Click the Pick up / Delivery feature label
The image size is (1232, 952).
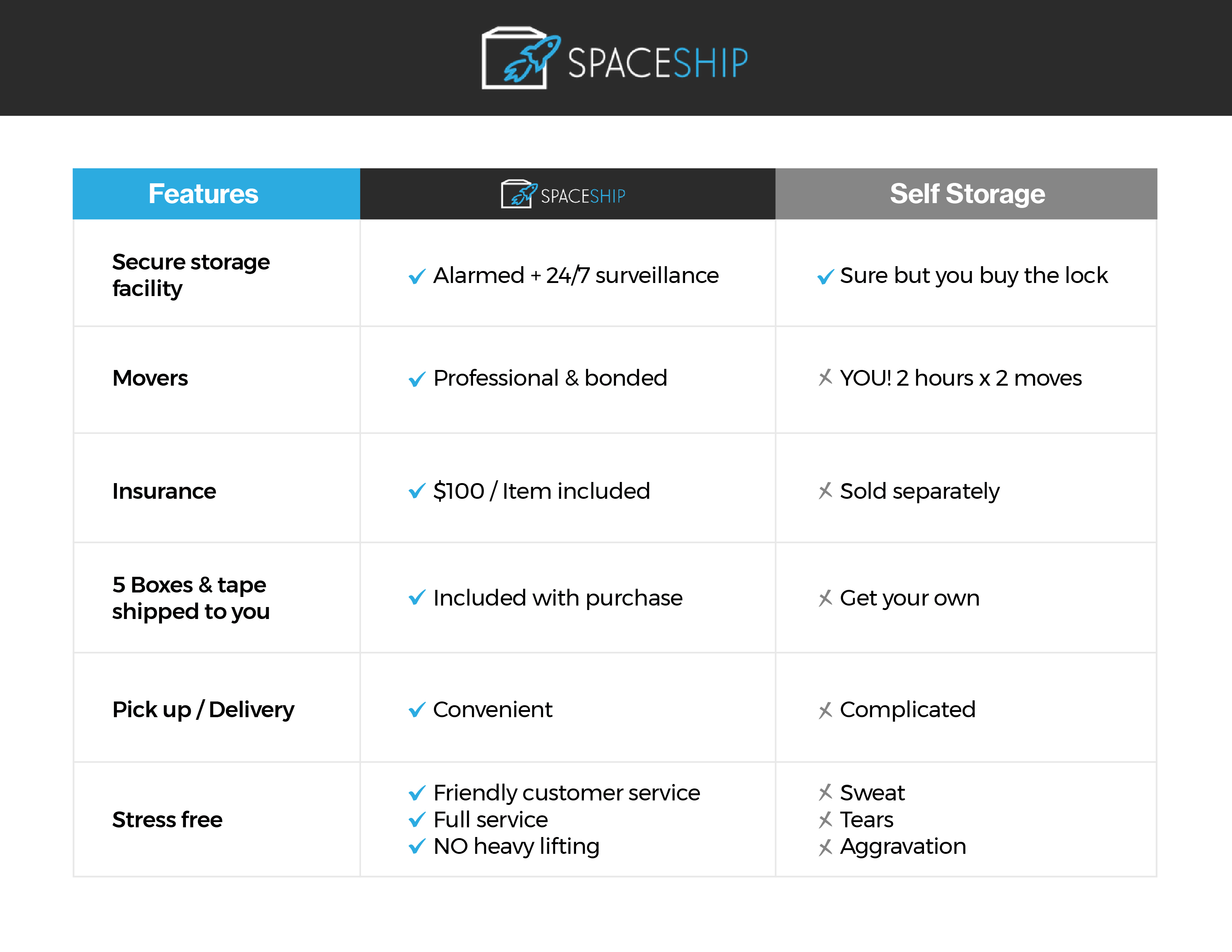203,709
